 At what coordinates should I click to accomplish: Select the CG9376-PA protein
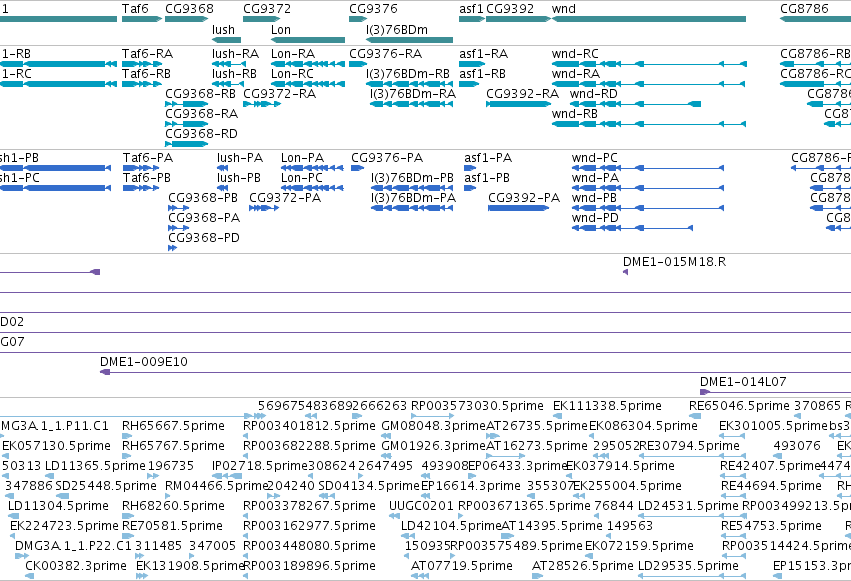(358, 168)
